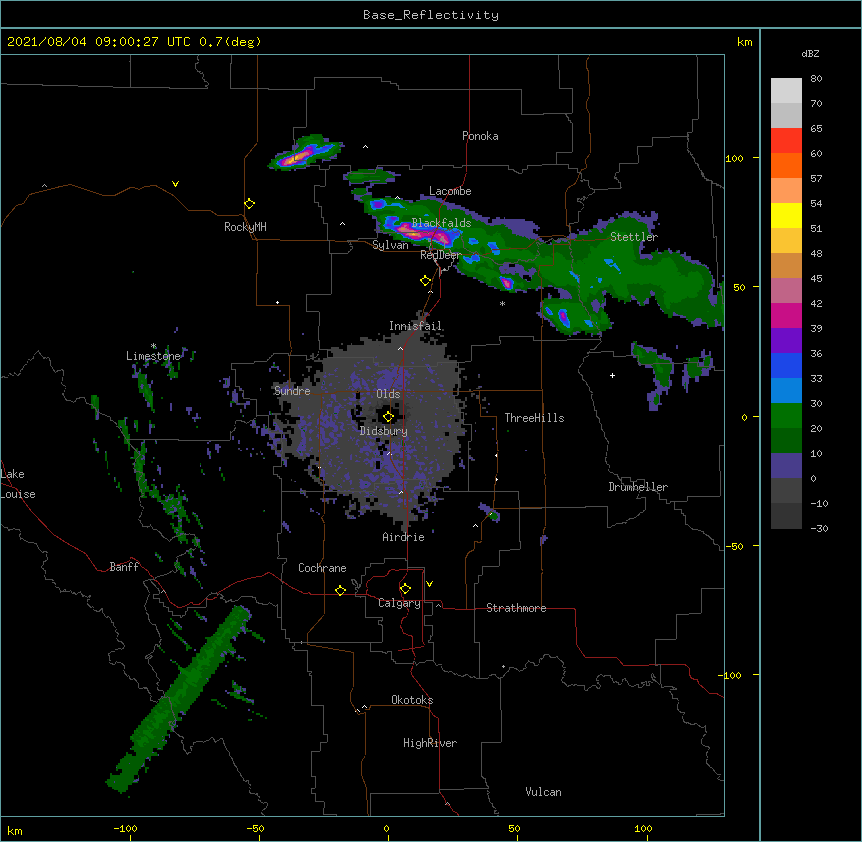862x842 pixels.
Task: Click the Strathmore label
Action: coord(516,608)
